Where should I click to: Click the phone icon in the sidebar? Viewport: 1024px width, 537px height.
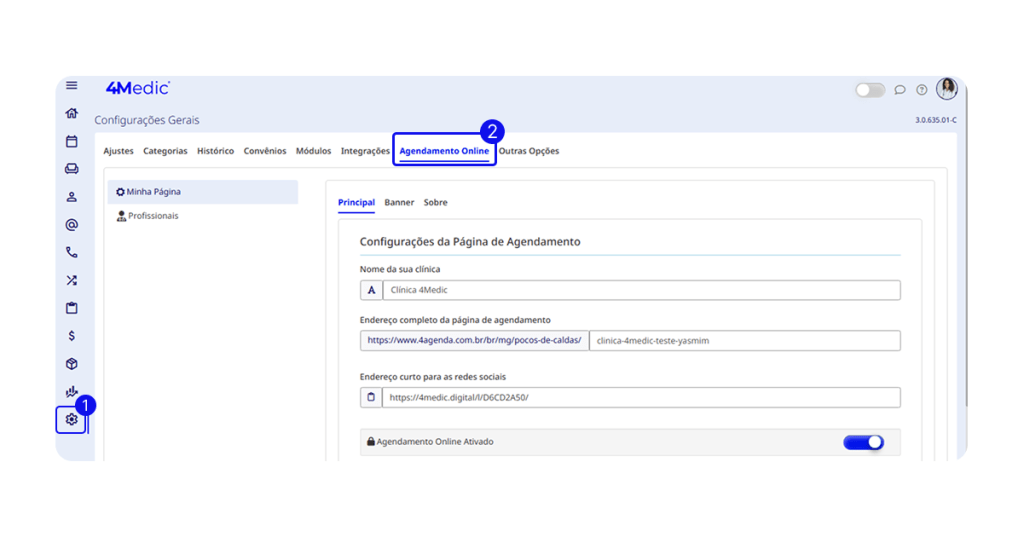coord(72,253)
